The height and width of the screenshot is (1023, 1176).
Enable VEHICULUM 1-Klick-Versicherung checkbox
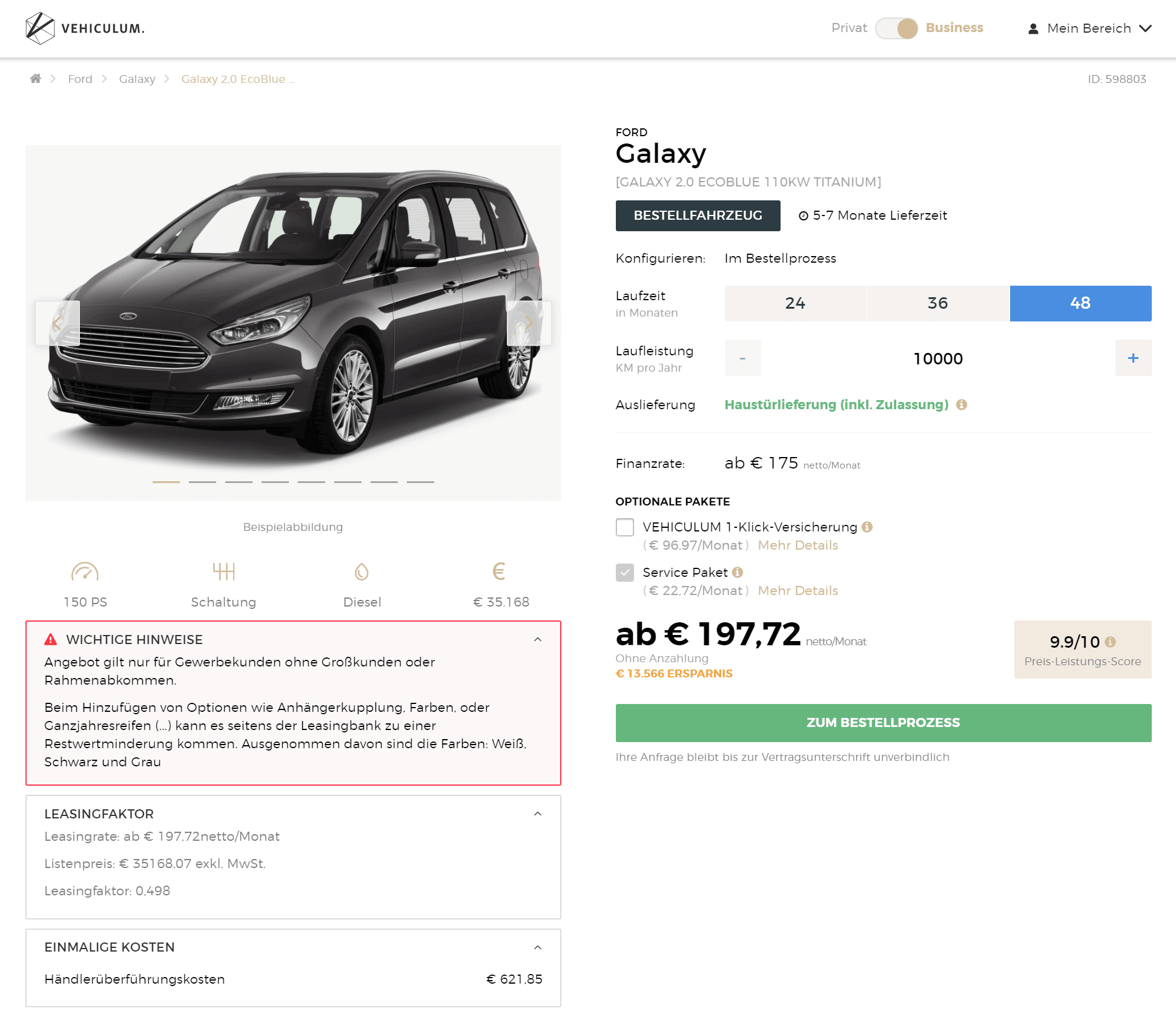(x=625, y=527)
